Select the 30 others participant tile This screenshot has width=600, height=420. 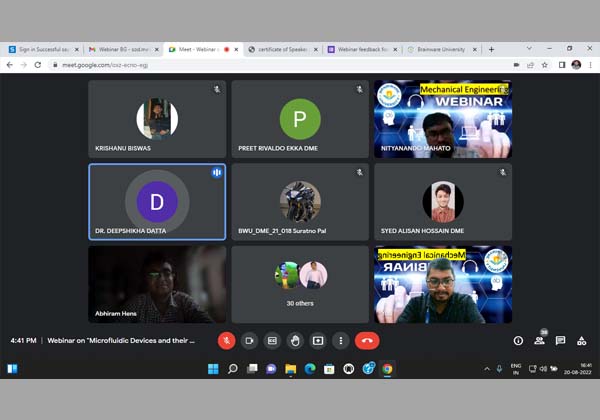point(300,284)
